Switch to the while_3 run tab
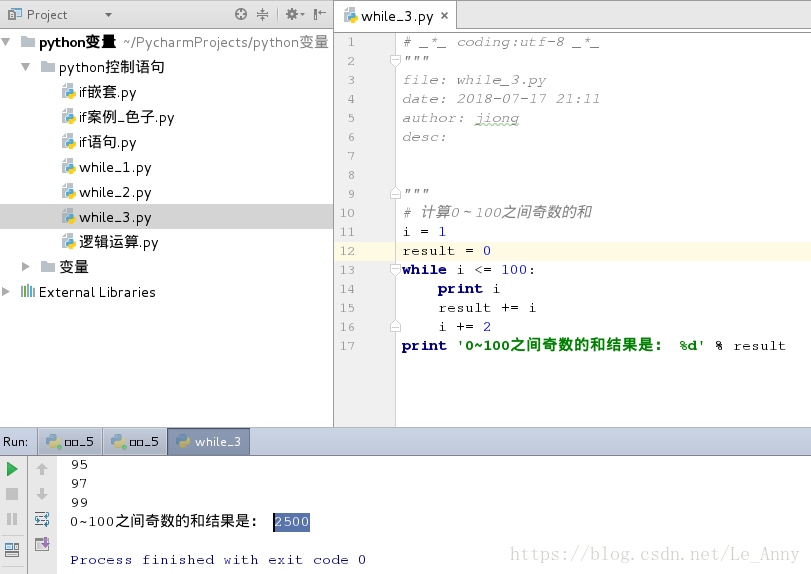This screenshot has height=574, width=811. (x=209, y=442)
